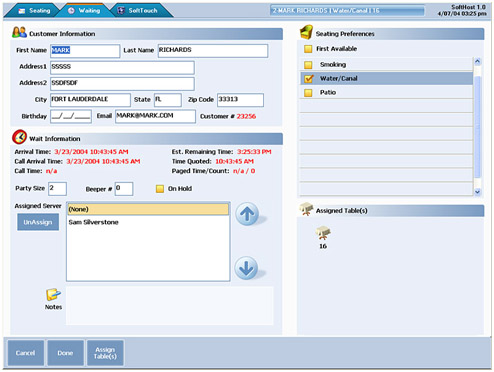Click customer number 23256
Viewport: 494px width, 372px height.
[x=246, y=116]
